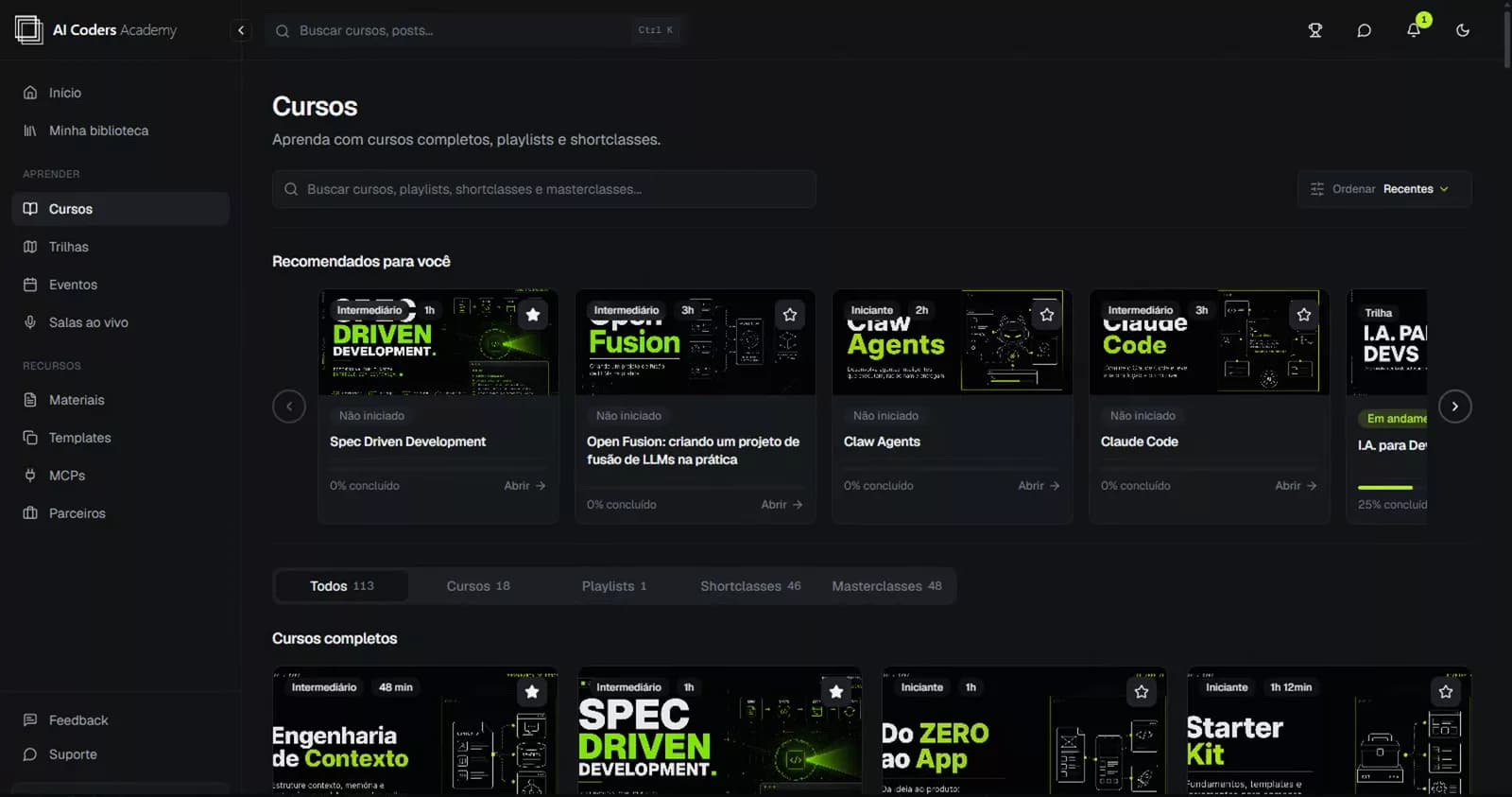Click Abrir on the Claw Agents card
Viewport: 1512px width, 797px height.
pos(1039,486)
